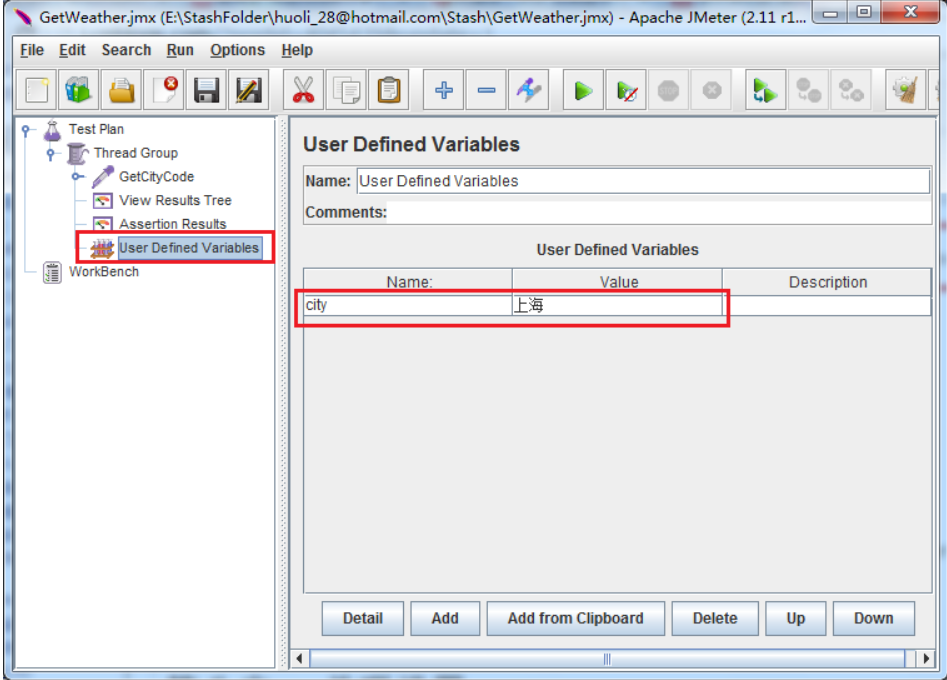Collapse the Test Plan tree node handle
Screen dimensions: 947x680
click(28, 130)
